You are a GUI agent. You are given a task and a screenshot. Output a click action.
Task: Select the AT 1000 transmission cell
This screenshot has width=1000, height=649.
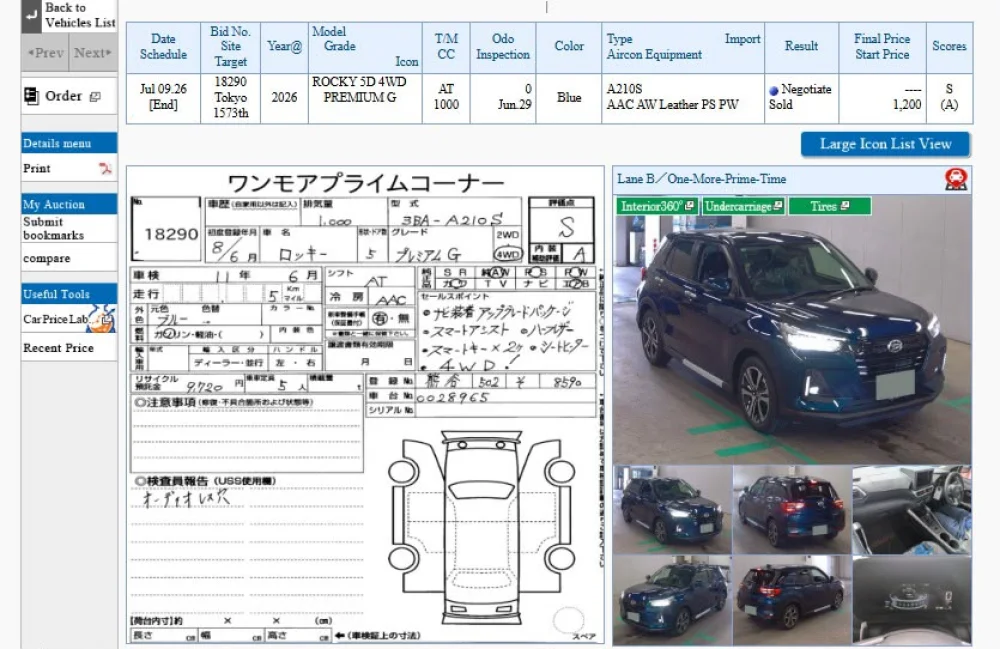446,98
